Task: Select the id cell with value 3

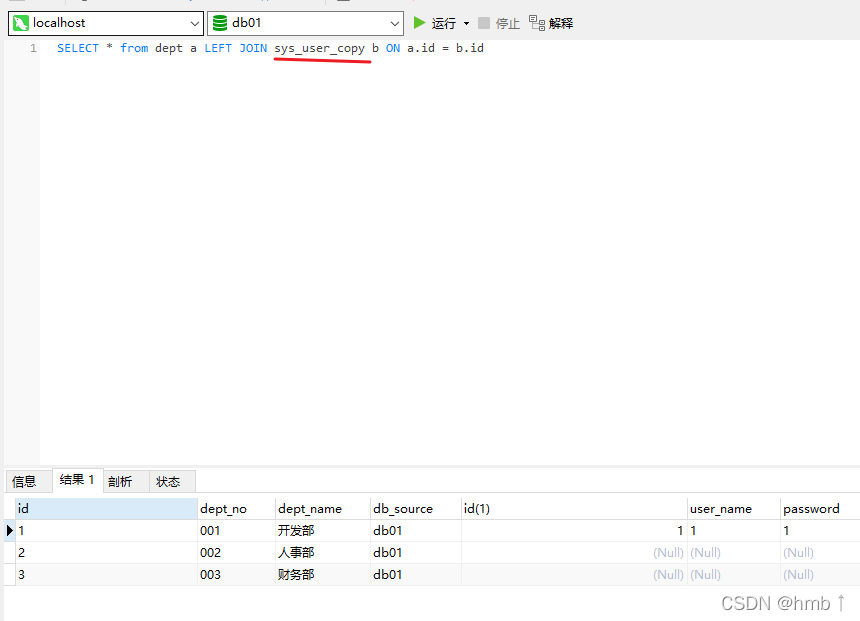Action: tap(106, 574)
